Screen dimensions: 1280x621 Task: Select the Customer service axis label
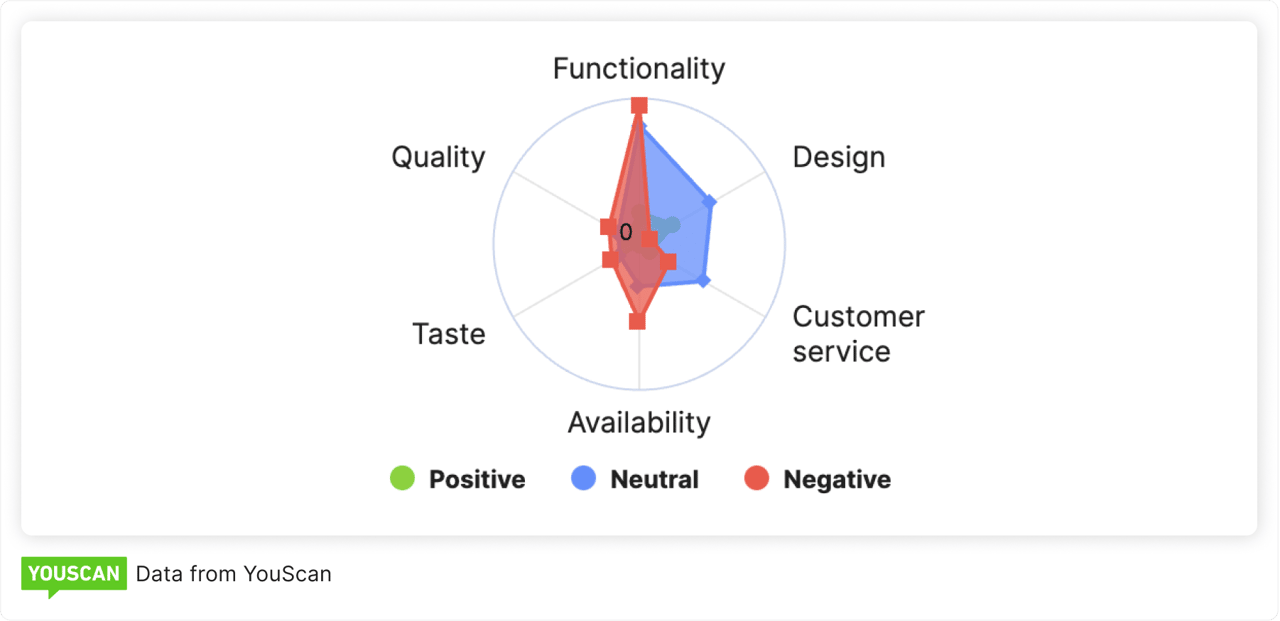point(858,334)
